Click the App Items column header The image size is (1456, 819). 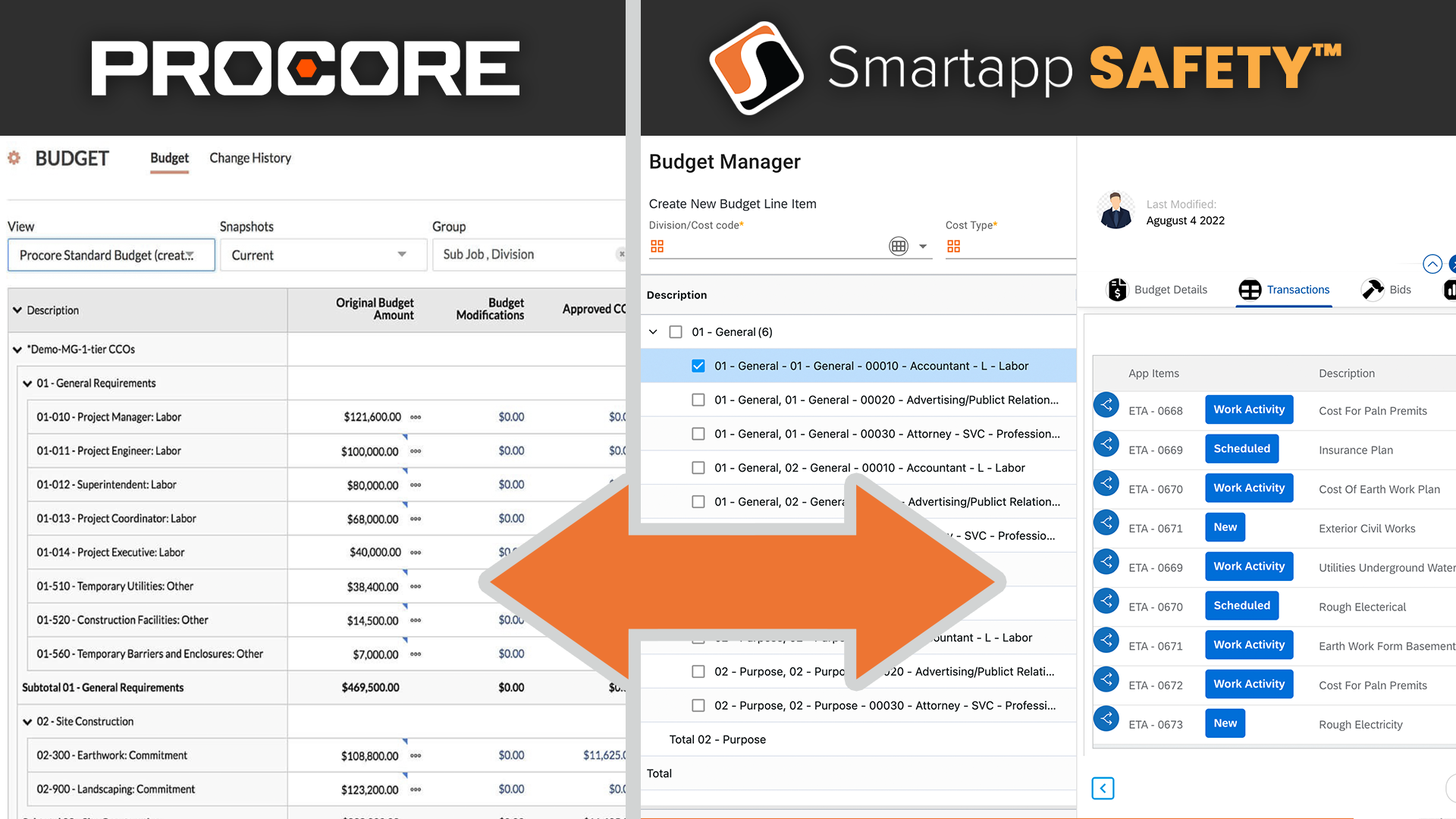[1153, 373]
